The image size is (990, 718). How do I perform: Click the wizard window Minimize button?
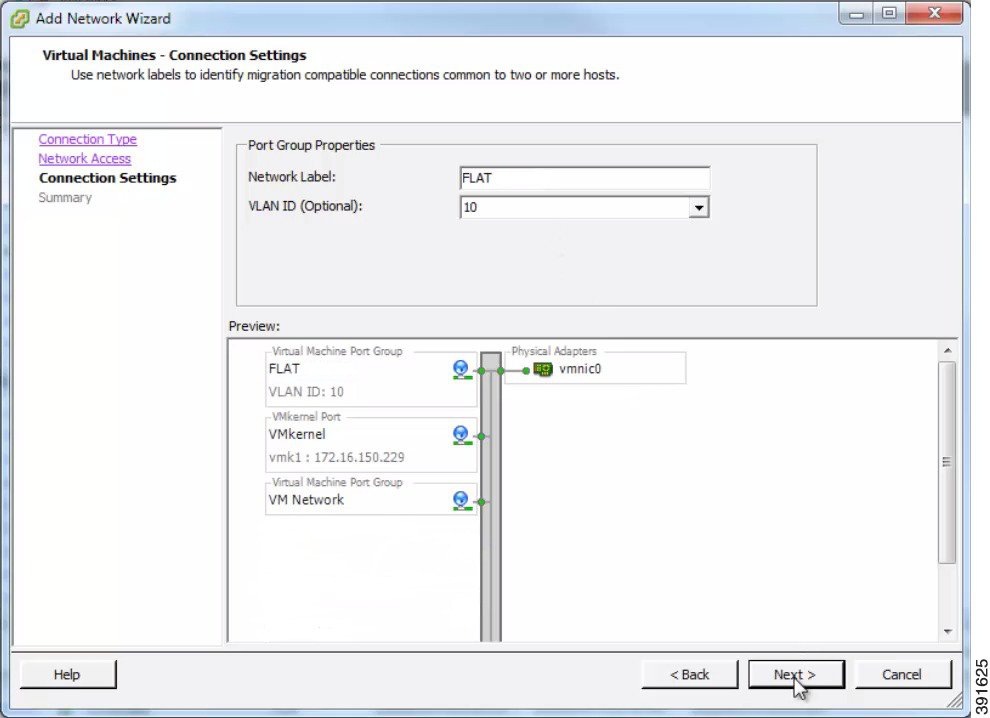(856, 13)
